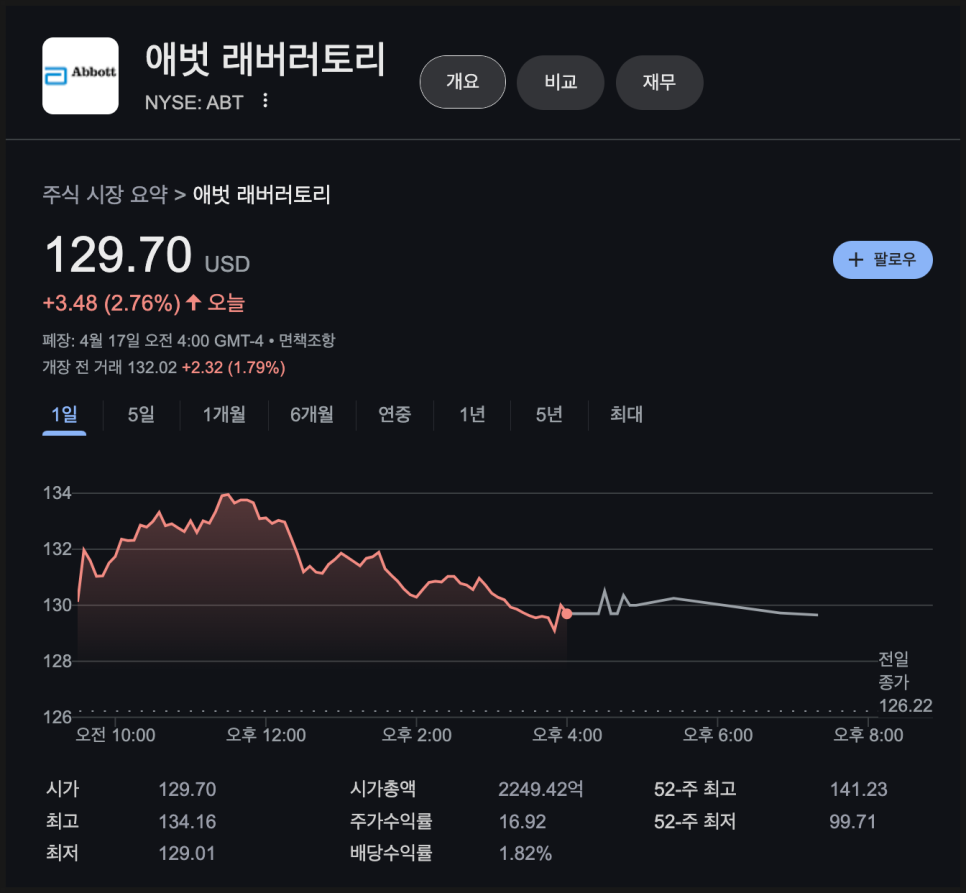
Task: Switch chart range to 5일
Action: [141, 414]
